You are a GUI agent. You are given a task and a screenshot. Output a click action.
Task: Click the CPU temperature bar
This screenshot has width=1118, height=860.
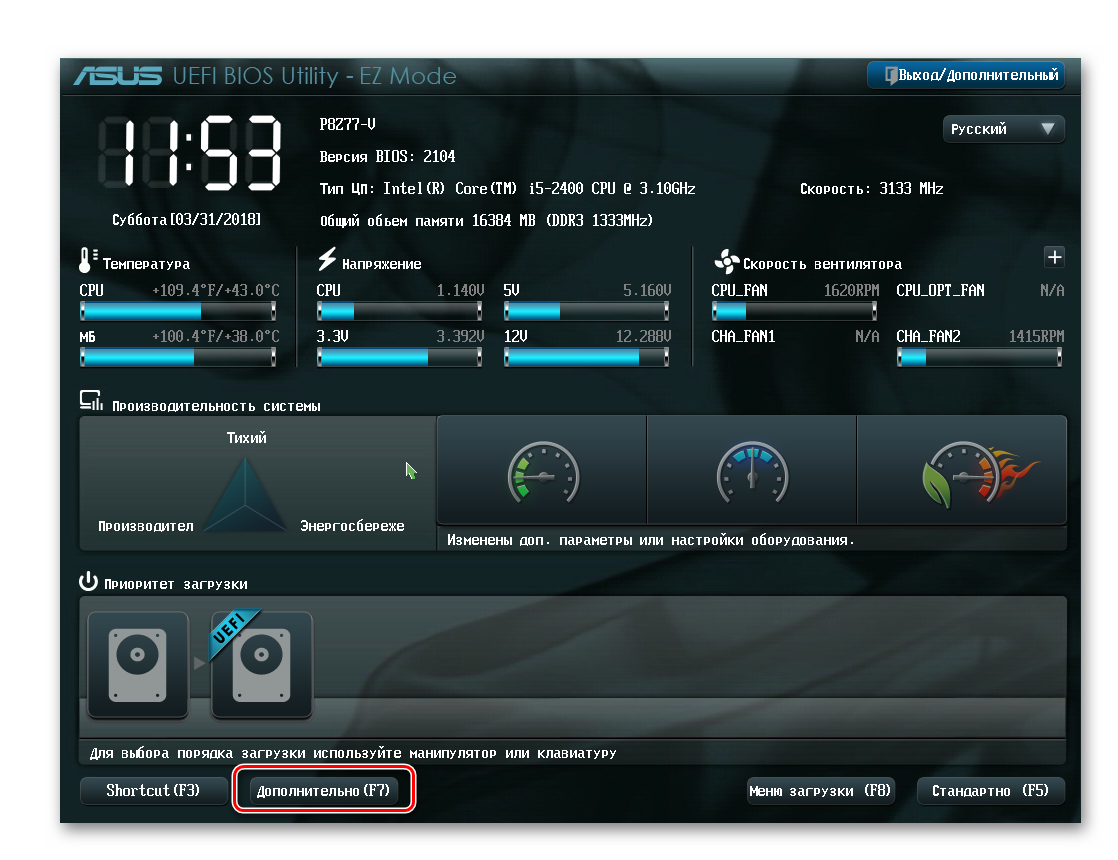click(178, 312)
